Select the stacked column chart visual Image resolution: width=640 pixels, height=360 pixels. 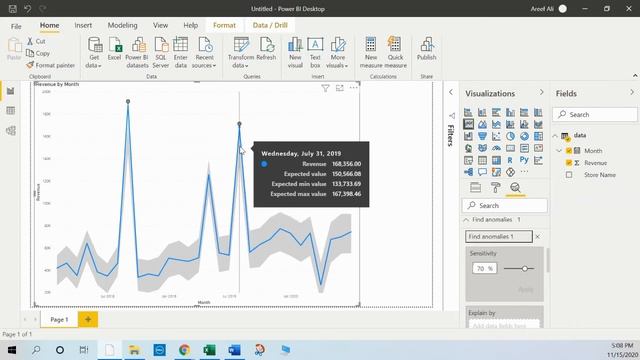click(x=482, y=112)
